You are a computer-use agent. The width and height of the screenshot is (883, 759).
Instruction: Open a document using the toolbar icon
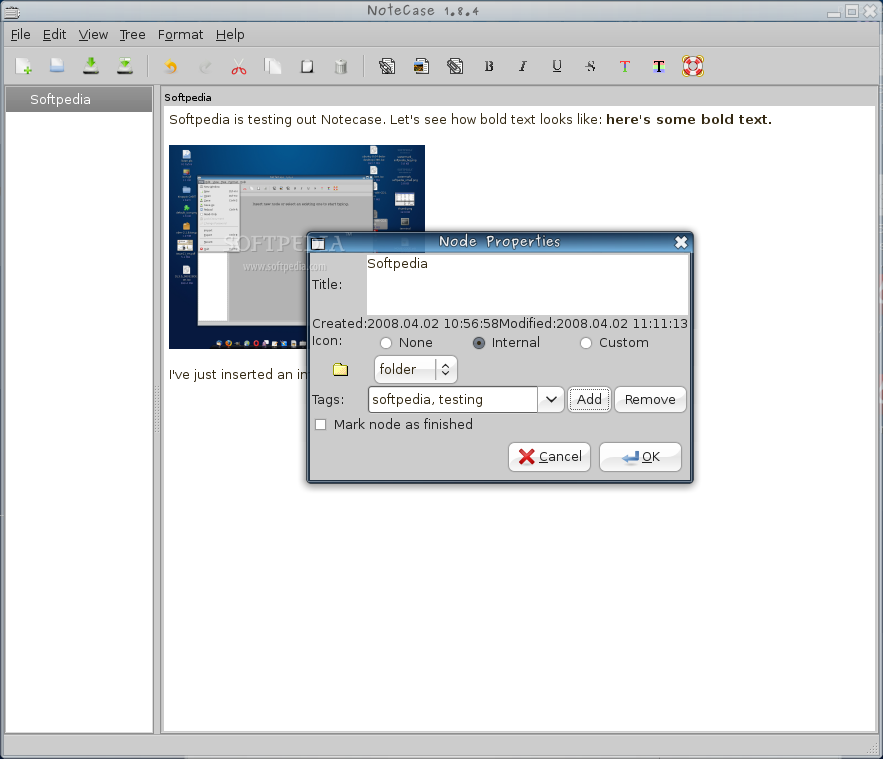[57, 66]
